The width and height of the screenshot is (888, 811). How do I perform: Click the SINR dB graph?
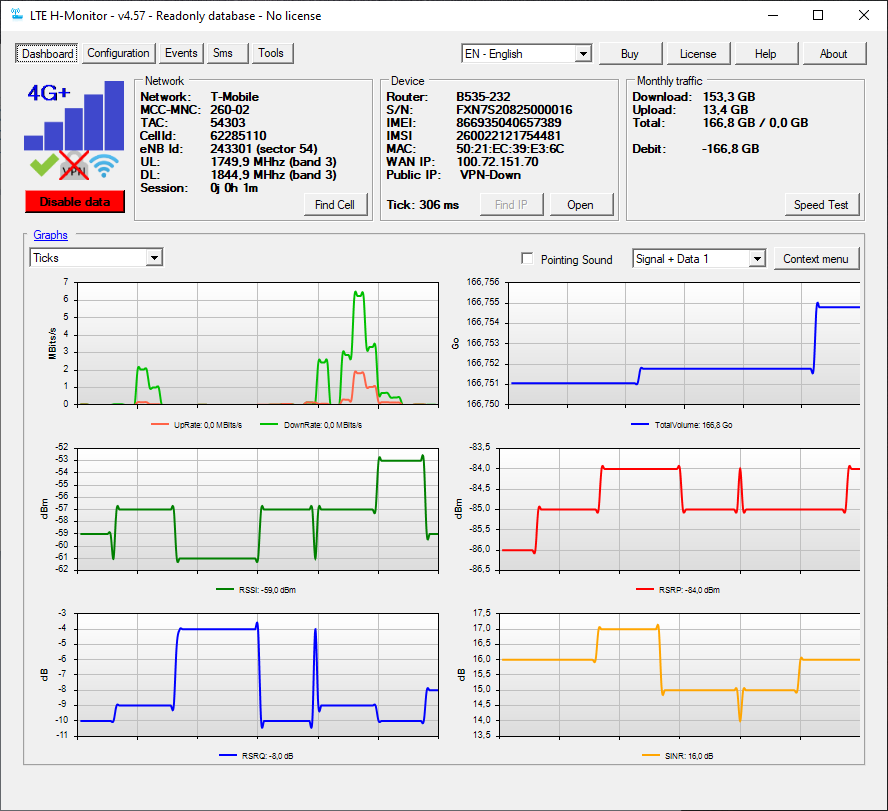point(680,675)
